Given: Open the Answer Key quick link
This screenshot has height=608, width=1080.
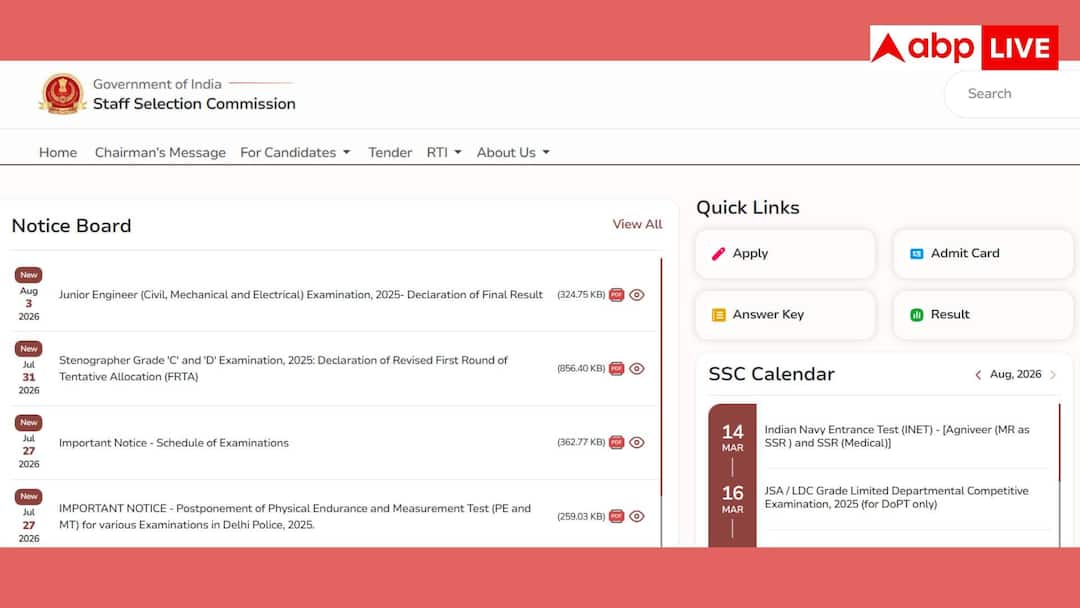Looking at the screenshot, I should point(785,315).
